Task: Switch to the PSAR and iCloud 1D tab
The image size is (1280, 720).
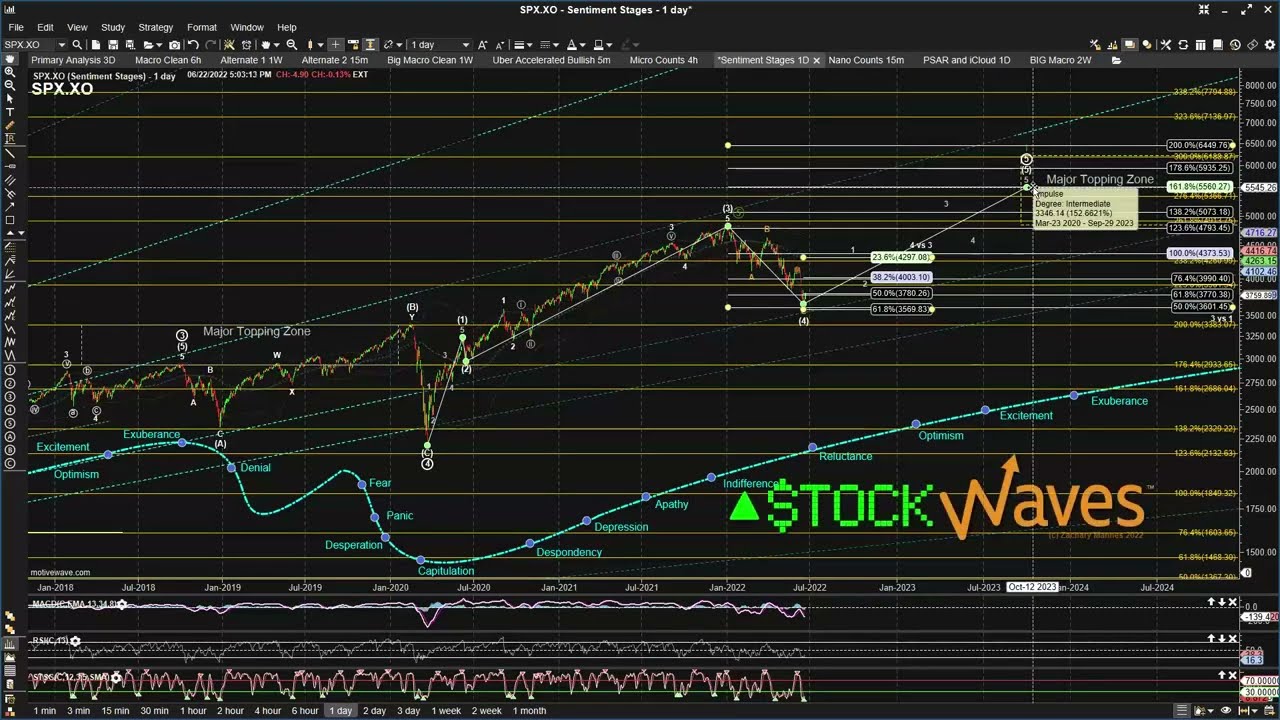Action: click(x=966, y=60)
